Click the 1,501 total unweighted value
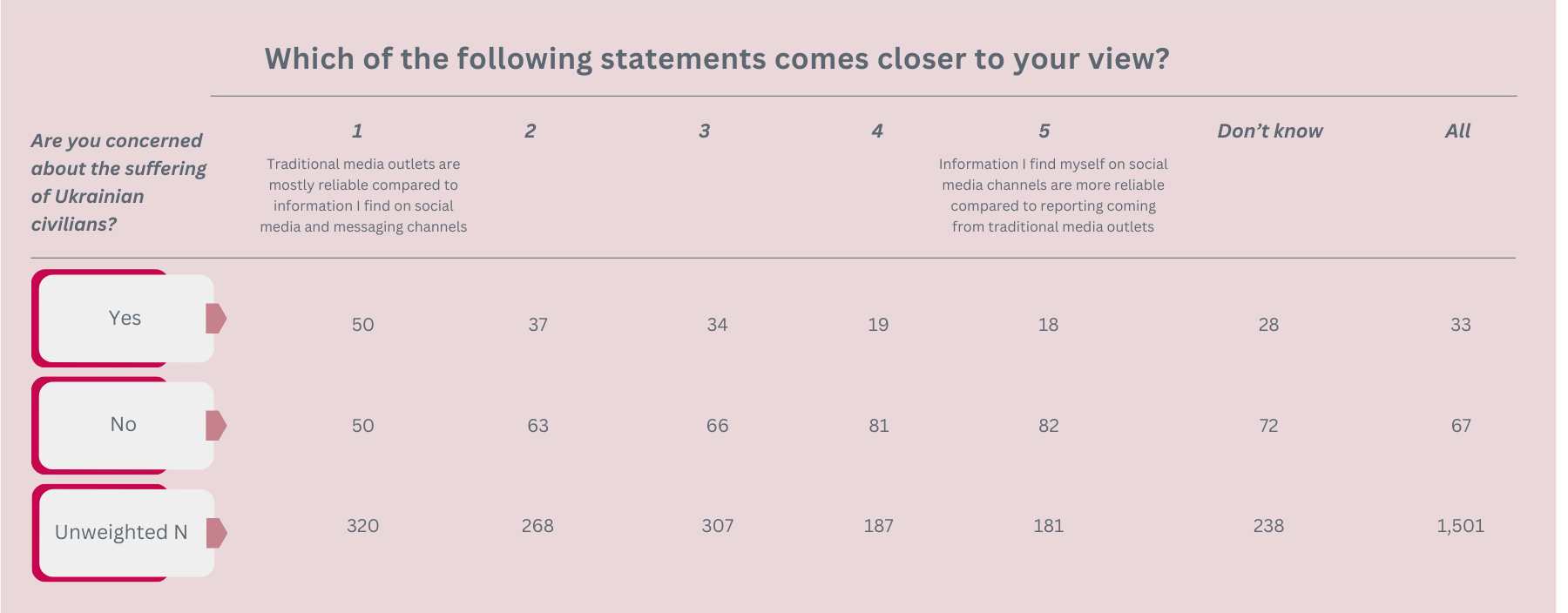 click(x=1461, y=526)
